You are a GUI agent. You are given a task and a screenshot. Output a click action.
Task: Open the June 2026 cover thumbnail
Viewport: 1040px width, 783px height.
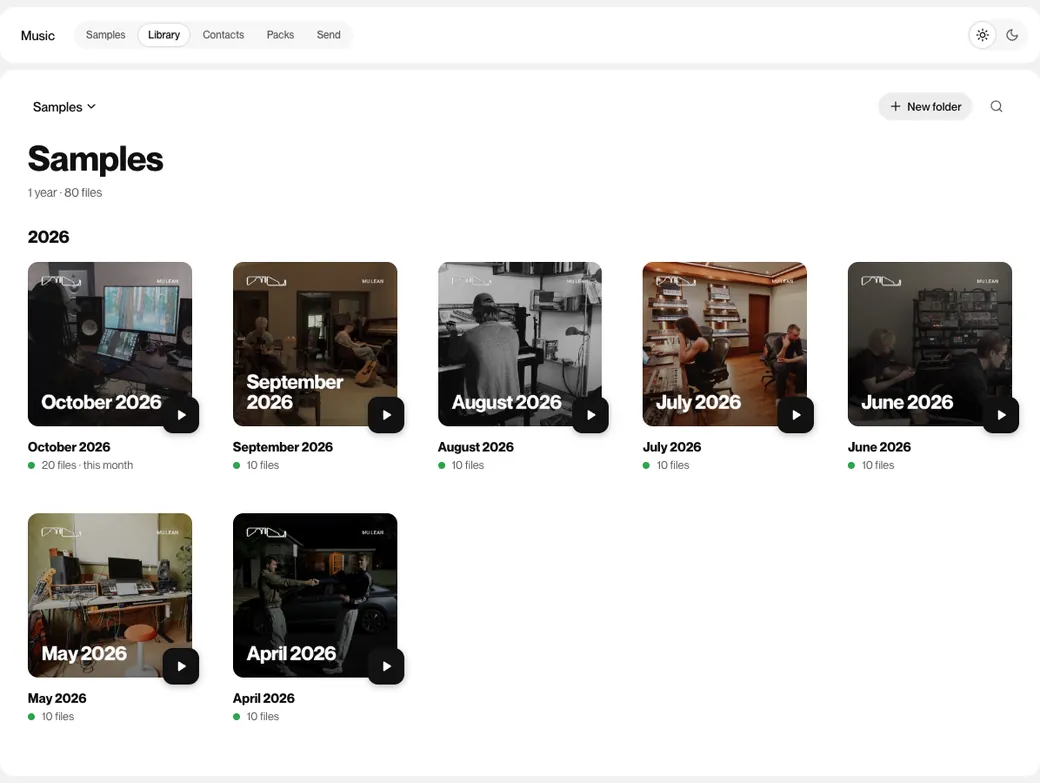point(930,344)
